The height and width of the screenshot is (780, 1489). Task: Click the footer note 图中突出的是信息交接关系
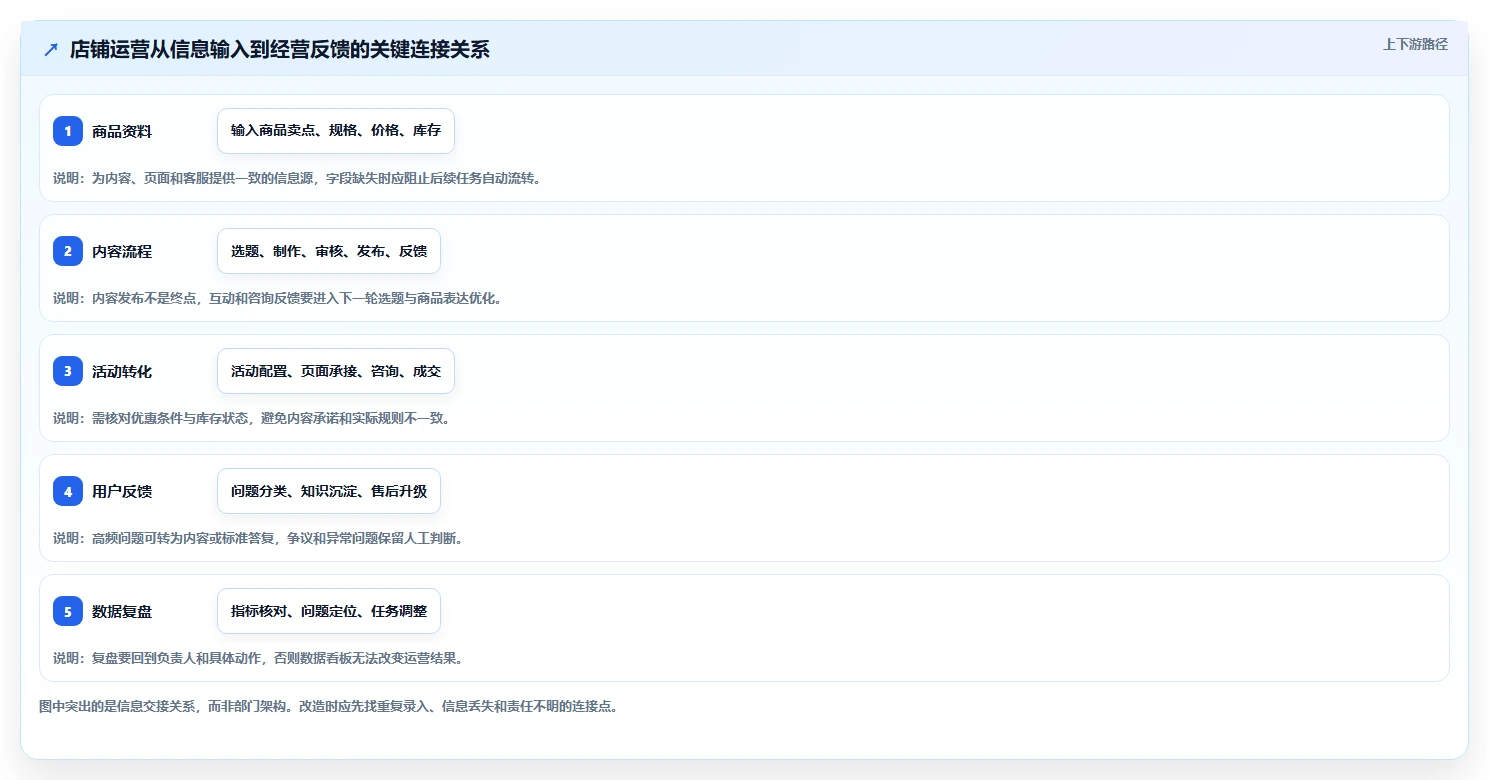tap(329, 706)
